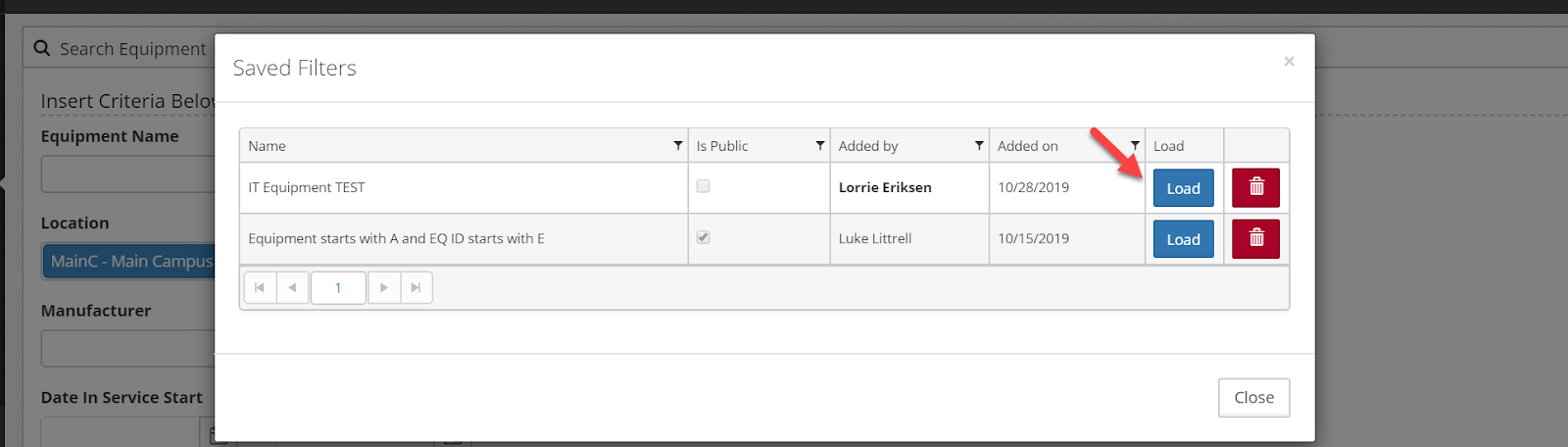Image resolution: width=1568 pixels, height=447 pixels.
Task: Sort by the Name column header
Action: [268, 146]
